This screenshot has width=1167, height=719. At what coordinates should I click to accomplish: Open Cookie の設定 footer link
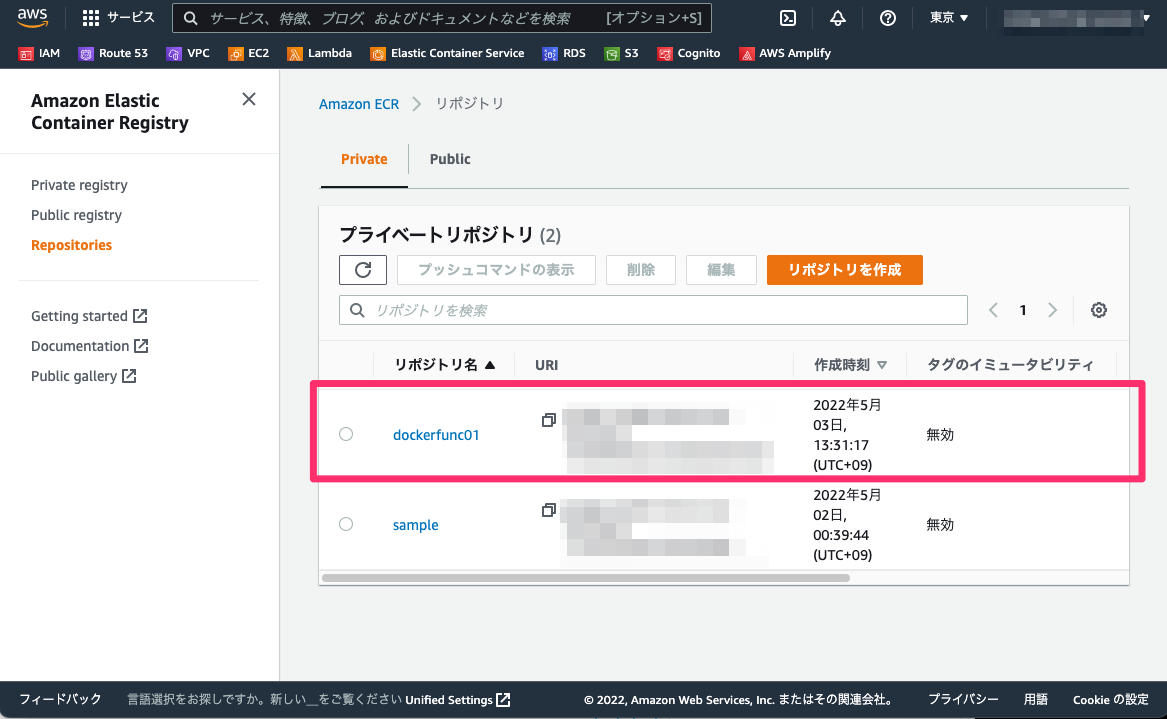(x=1110, y=700)
